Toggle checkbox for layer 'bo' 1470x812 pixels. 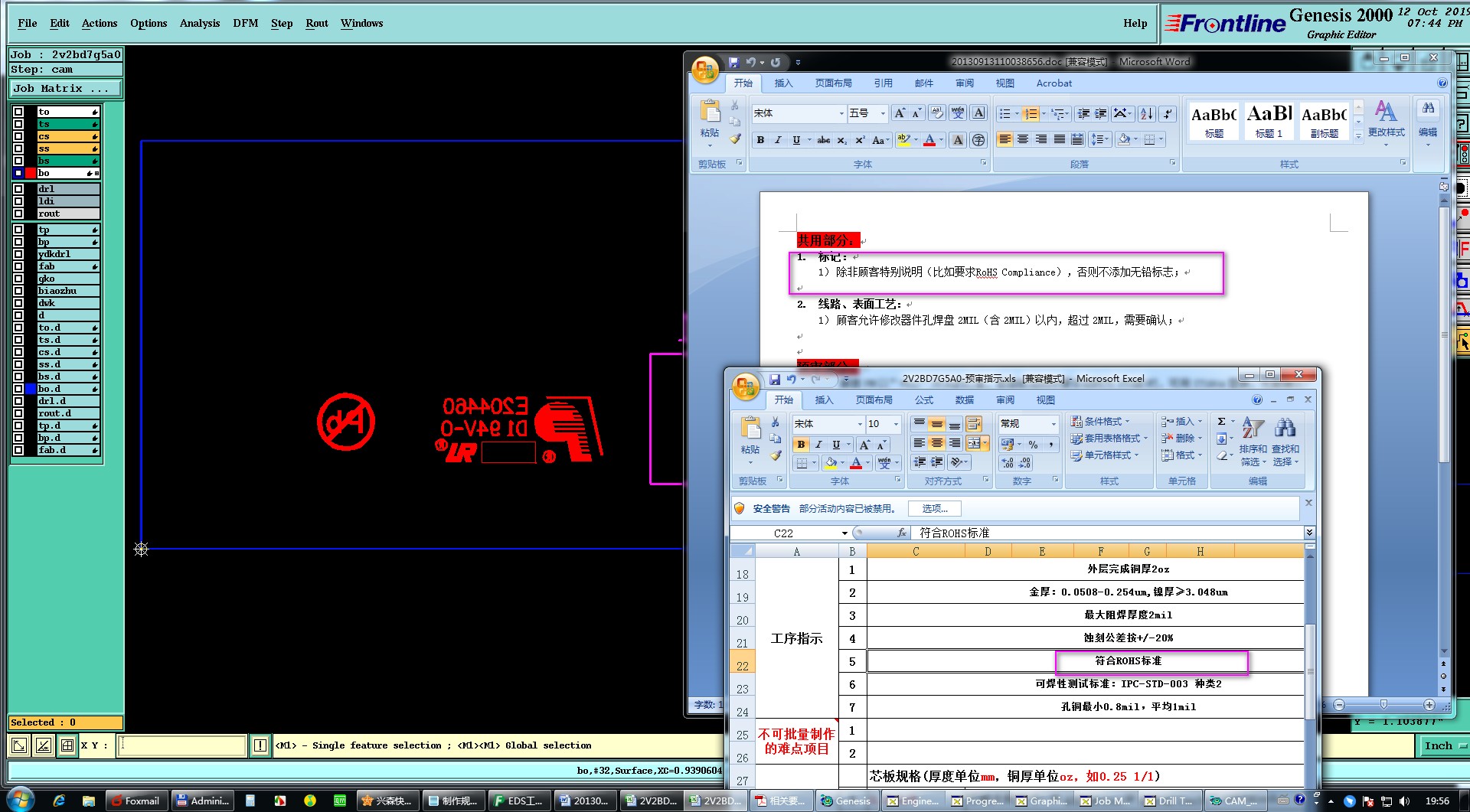click(x=18, y=173)
